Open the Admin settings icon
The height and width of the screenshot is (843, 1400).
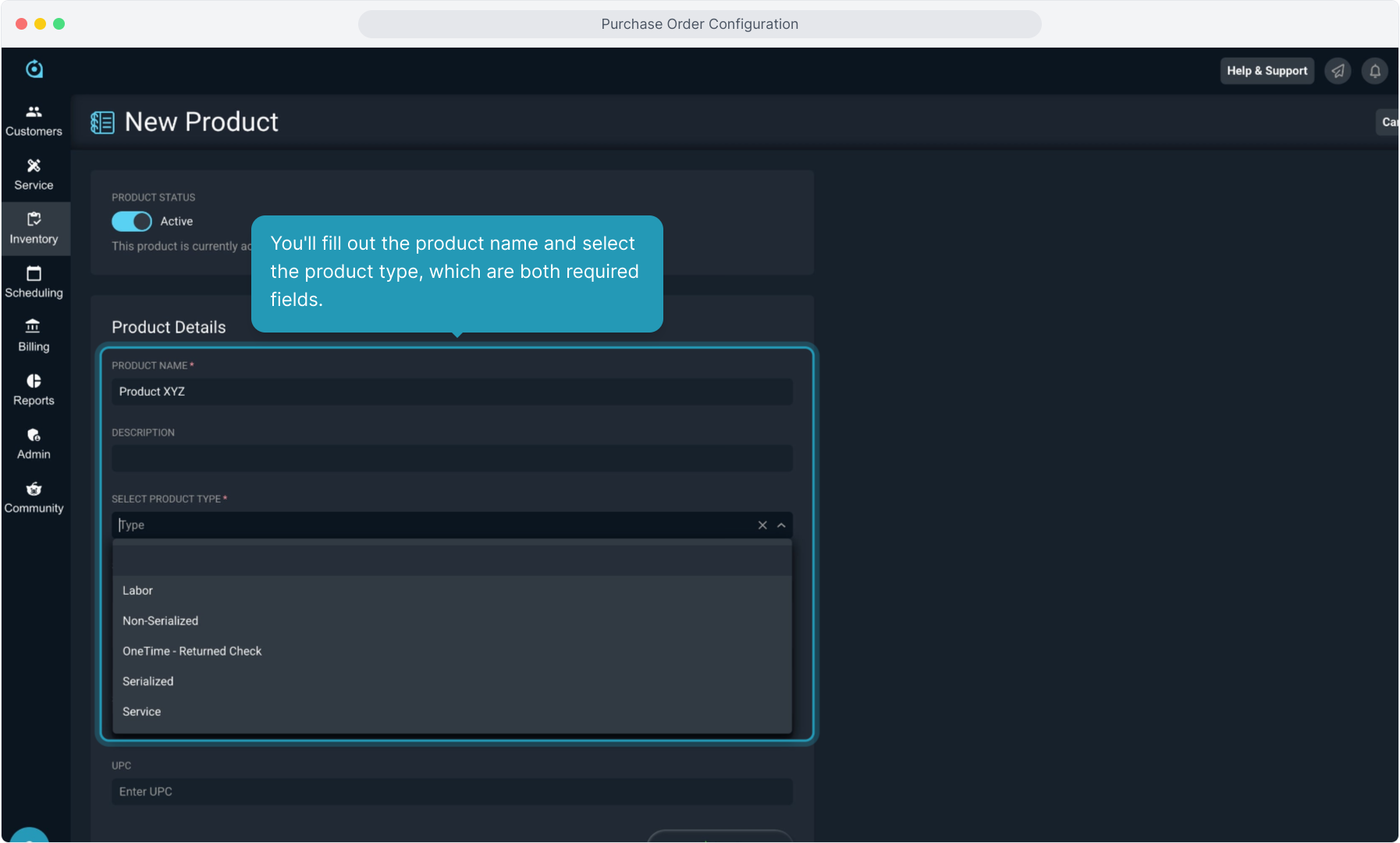coord(34,436)
